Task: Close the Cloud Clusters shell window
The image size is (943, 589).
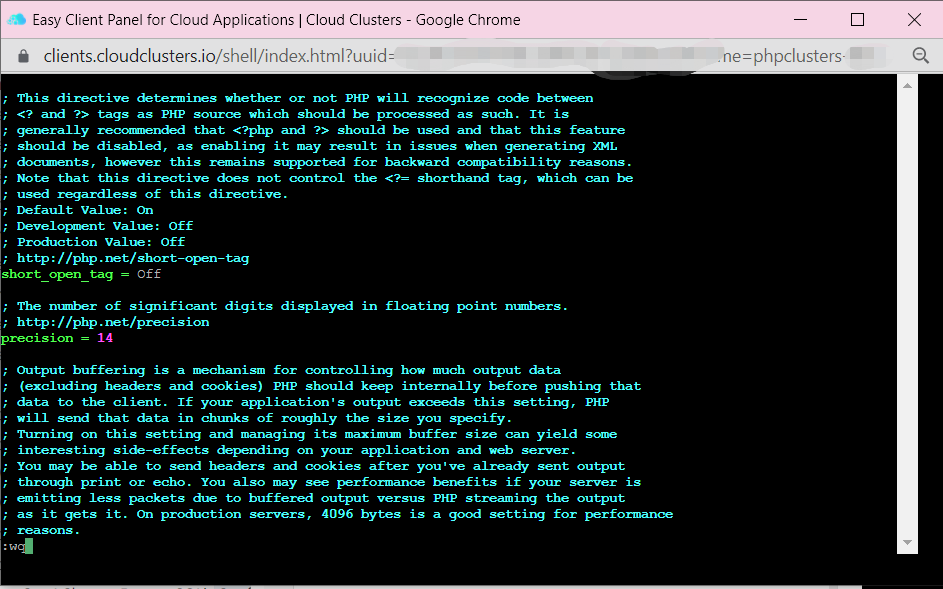Action: tap(914, 19)
